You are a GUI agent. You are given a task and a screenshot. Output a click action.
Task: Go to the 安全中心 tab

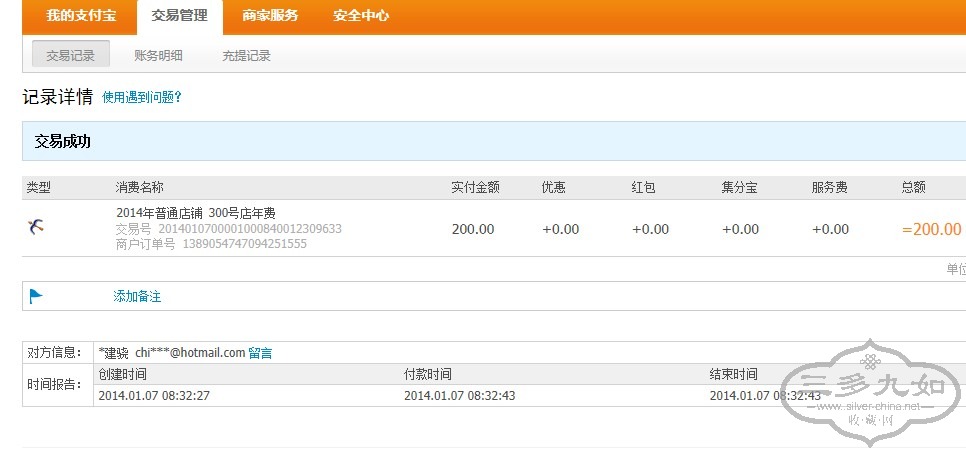361,16
